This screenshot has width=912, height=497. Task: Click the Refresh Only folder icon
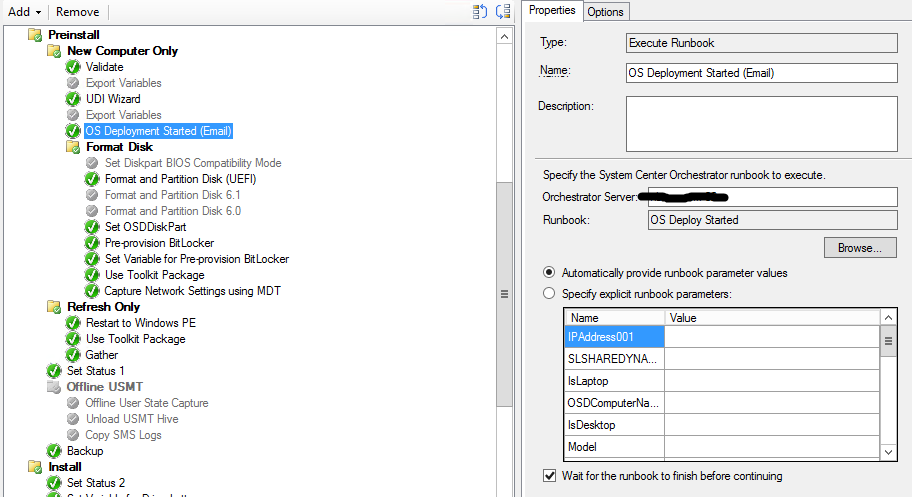click(54, 307)
